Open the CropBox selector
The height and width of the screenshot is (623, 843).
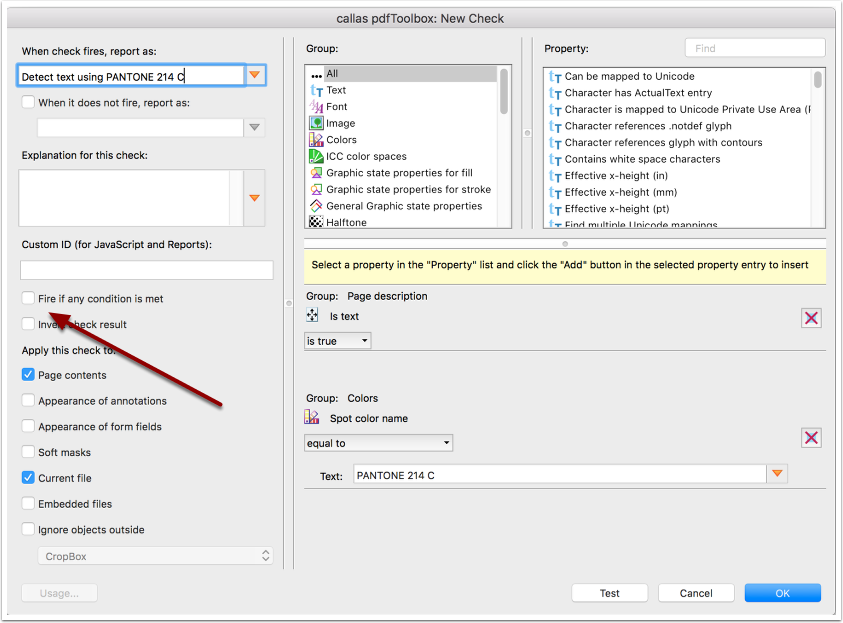pos(155,556)
